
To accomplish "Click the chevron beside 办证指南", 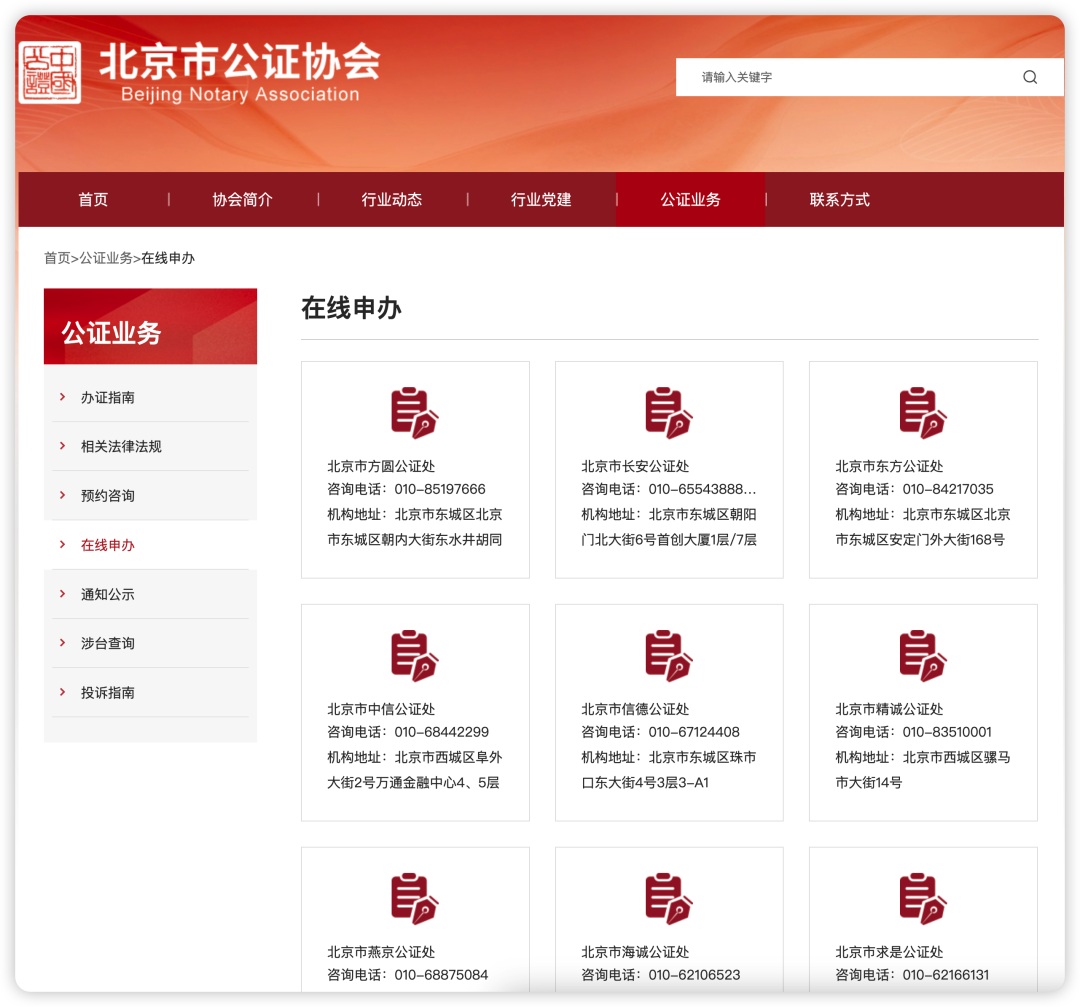I will [x=63, y=397].
